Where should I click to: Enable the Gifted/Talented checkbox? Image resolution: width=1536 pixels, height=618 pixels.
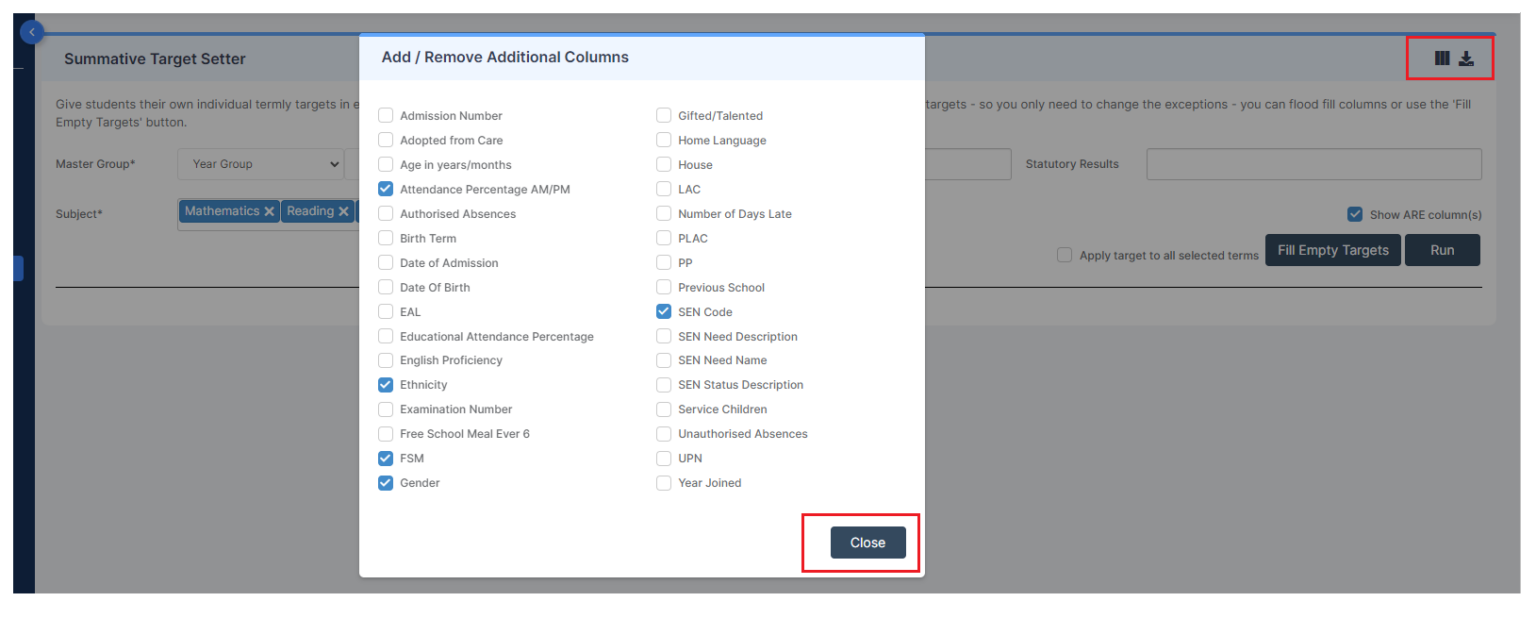[x=663, y=115]
